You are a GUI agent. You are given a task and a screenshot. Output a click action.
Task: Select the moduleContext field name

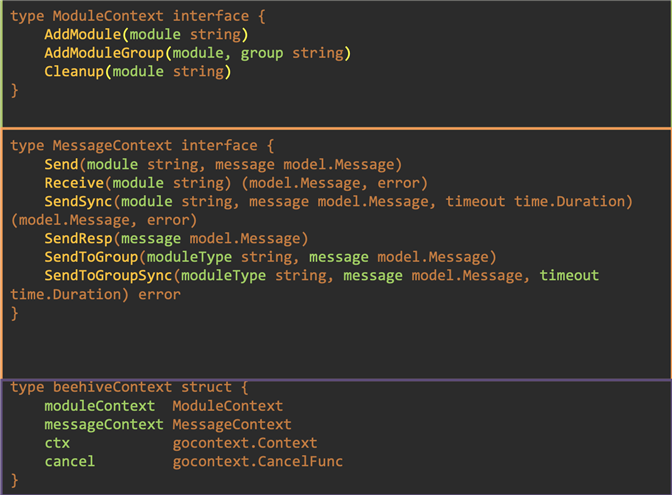point(99,406)
